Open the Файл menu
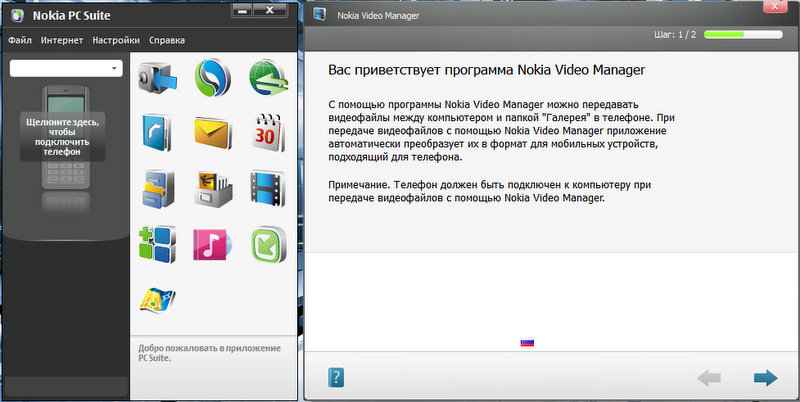800x402 pixels. (20, 40)
